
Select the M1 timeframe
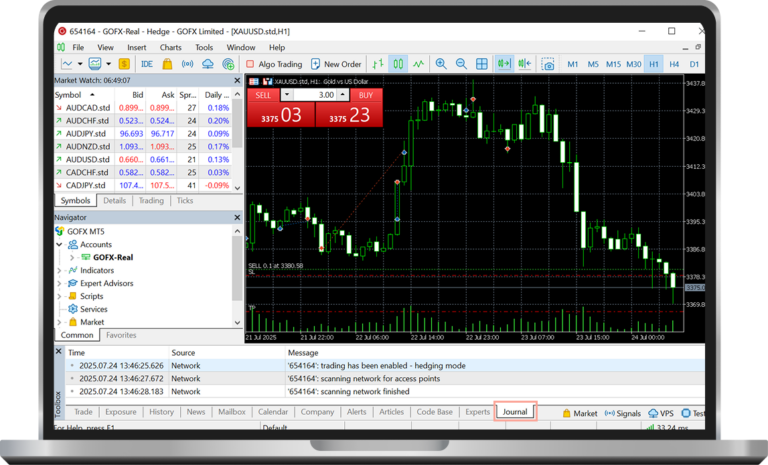[x=573, y=64]
